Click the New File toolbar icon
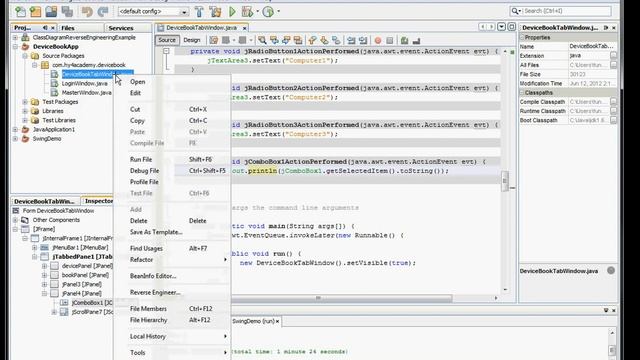This screenshot has height=360, width=640. [x=20, y=12]
